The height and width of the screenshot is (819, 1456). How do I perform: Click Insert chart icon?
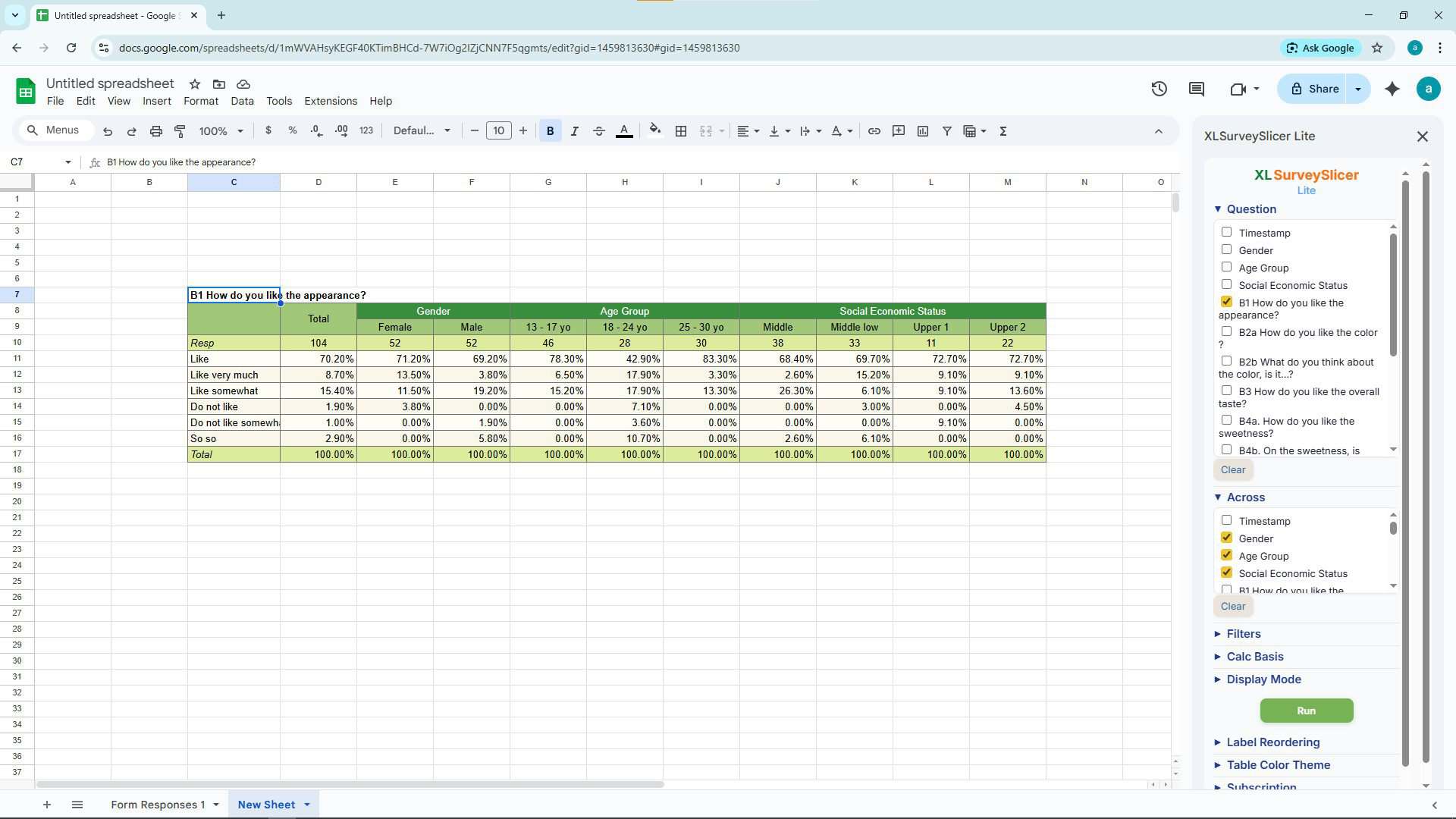tap(923, 131)
